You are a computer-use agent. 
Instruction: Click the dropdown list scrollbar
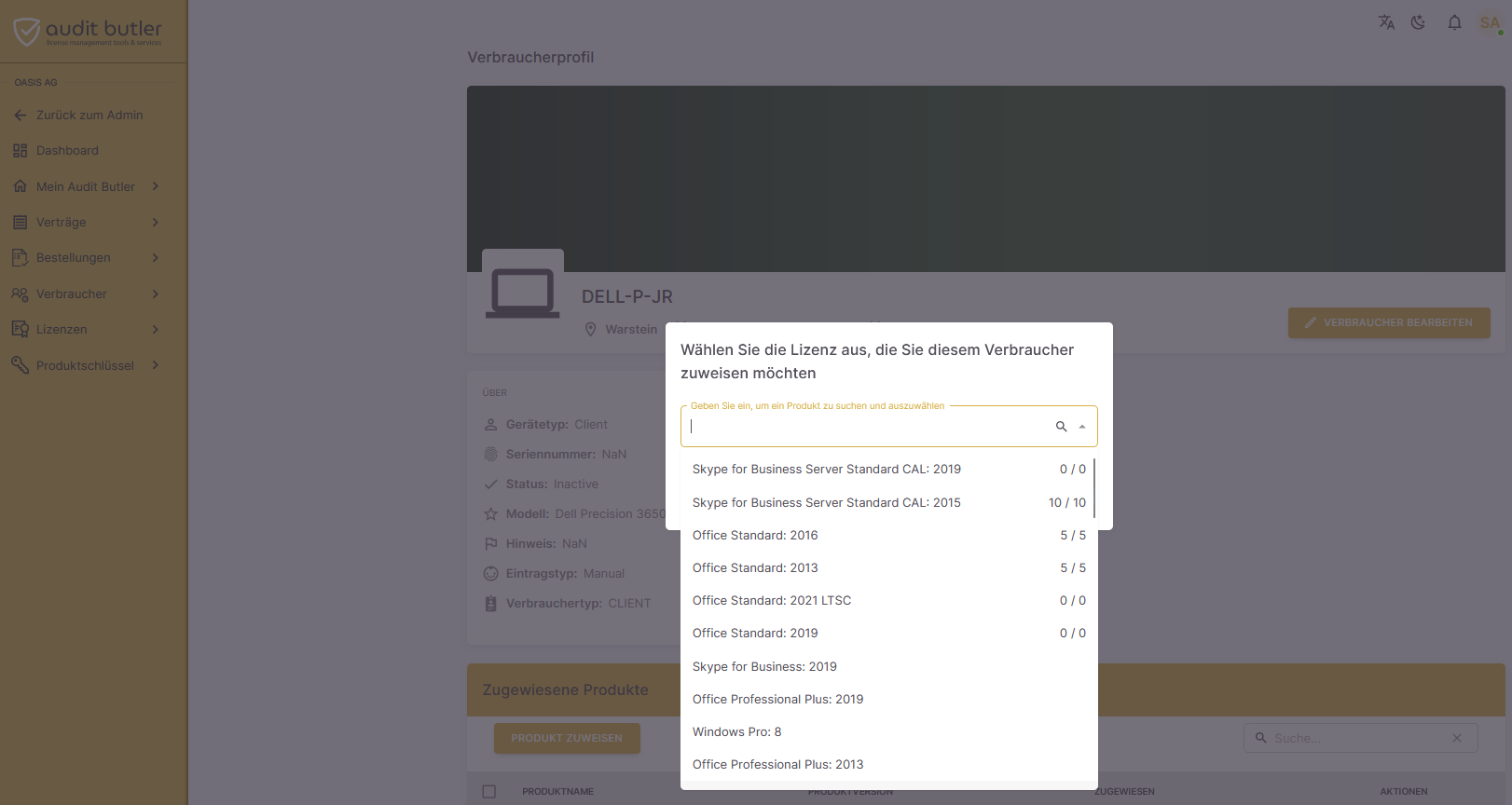click(x=1094, y=487)
